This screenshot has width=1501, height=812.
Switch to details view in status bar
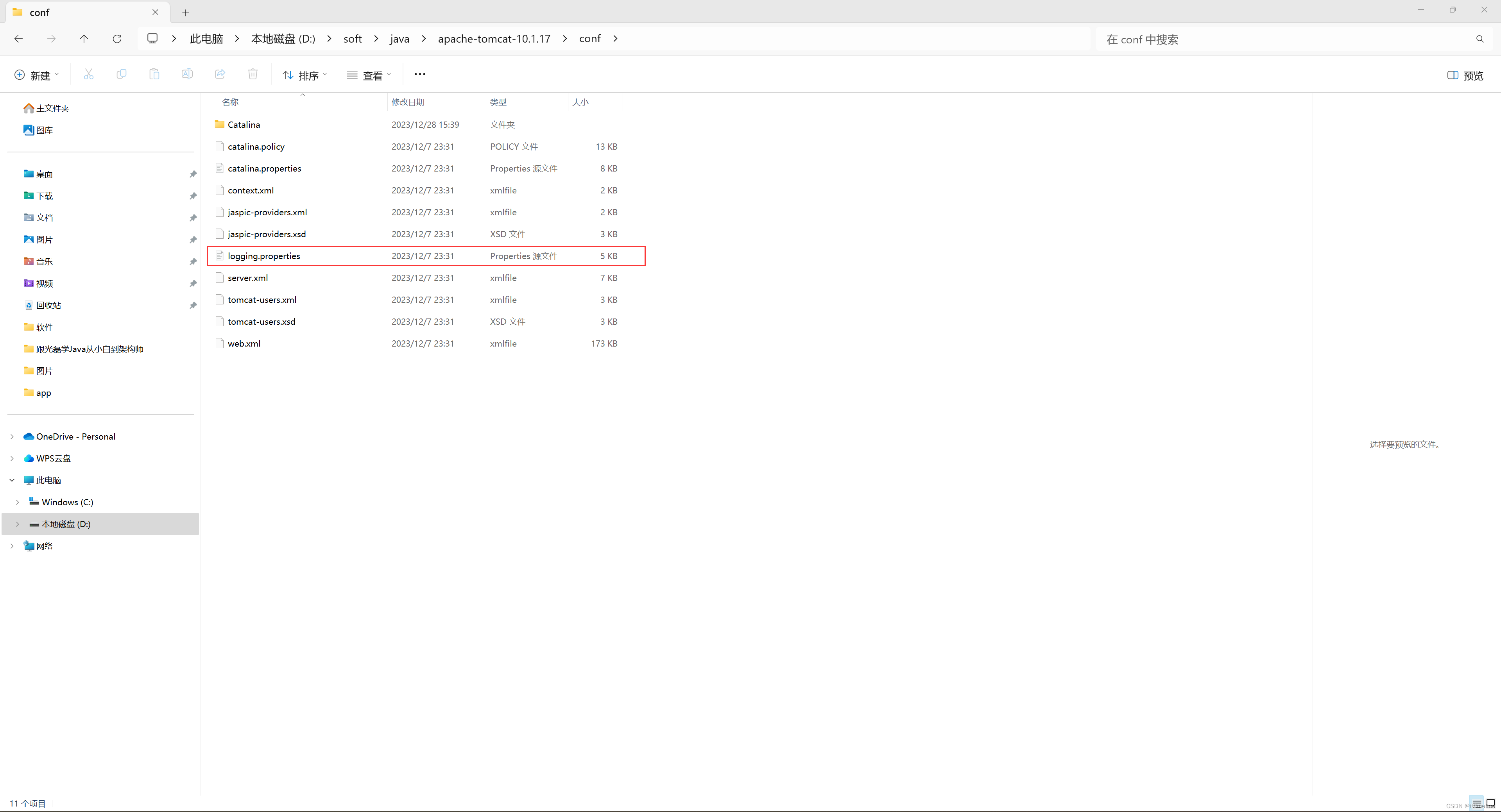tap(1476, 803)
